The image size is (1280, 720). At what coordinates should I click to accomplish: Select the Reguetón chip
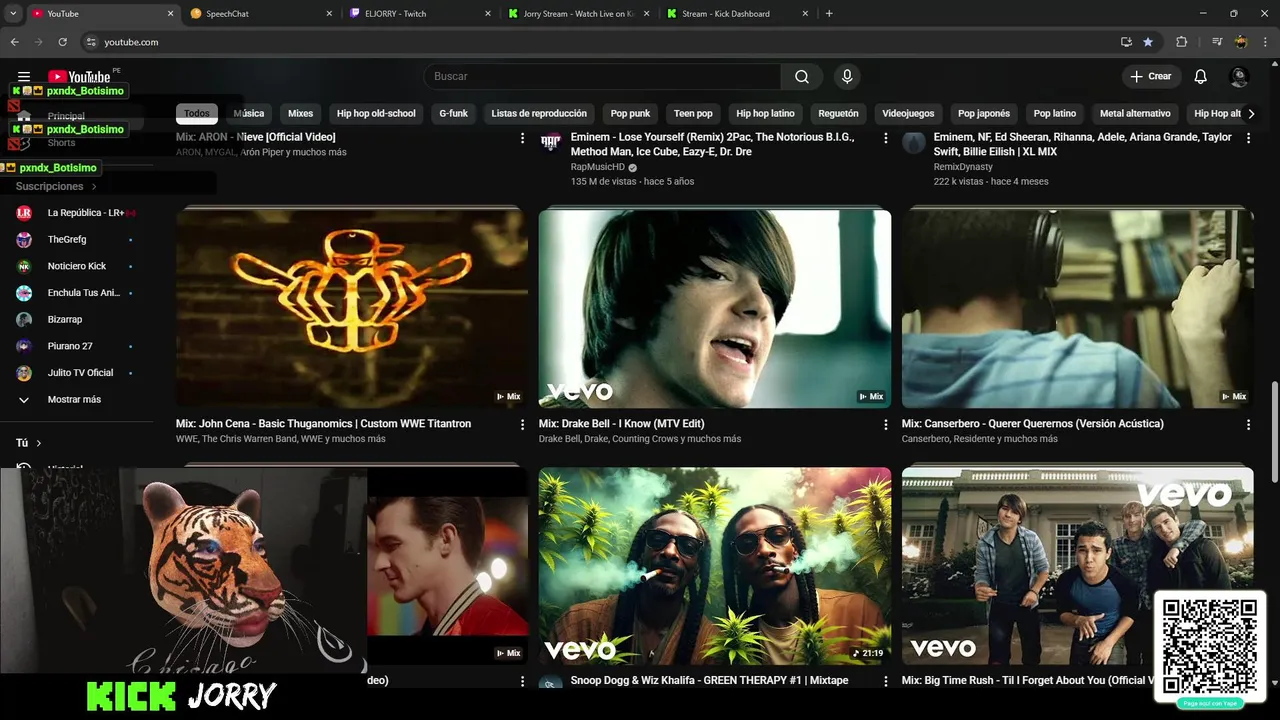838,114
